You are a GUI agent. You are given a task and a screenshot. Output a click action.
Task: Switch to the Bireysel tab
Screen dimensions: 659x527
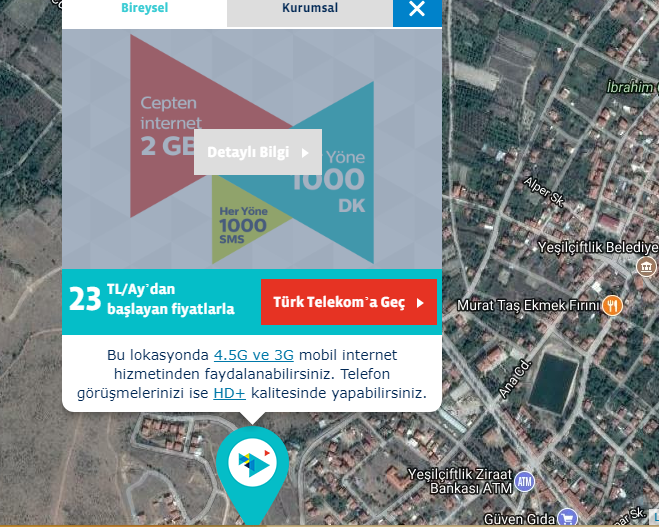[145, 8]
